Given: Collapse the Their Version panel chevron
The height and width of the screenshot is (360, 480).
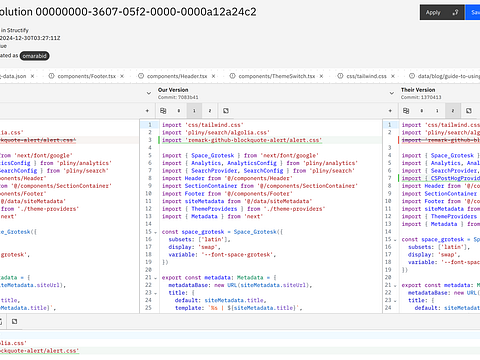Looking at the screenshot, I should [392, 93].
